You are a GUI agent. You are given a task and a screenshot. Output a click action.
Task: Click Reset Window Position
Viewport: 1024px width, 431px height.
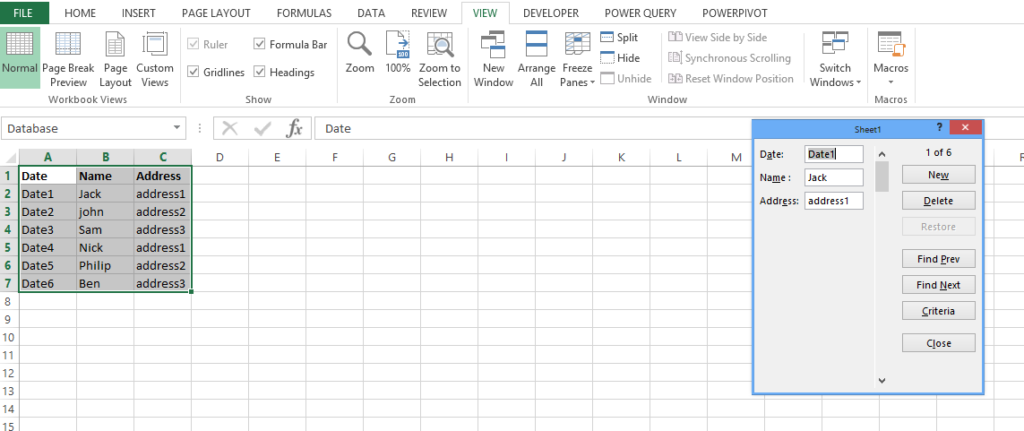[x=731, y=78]
